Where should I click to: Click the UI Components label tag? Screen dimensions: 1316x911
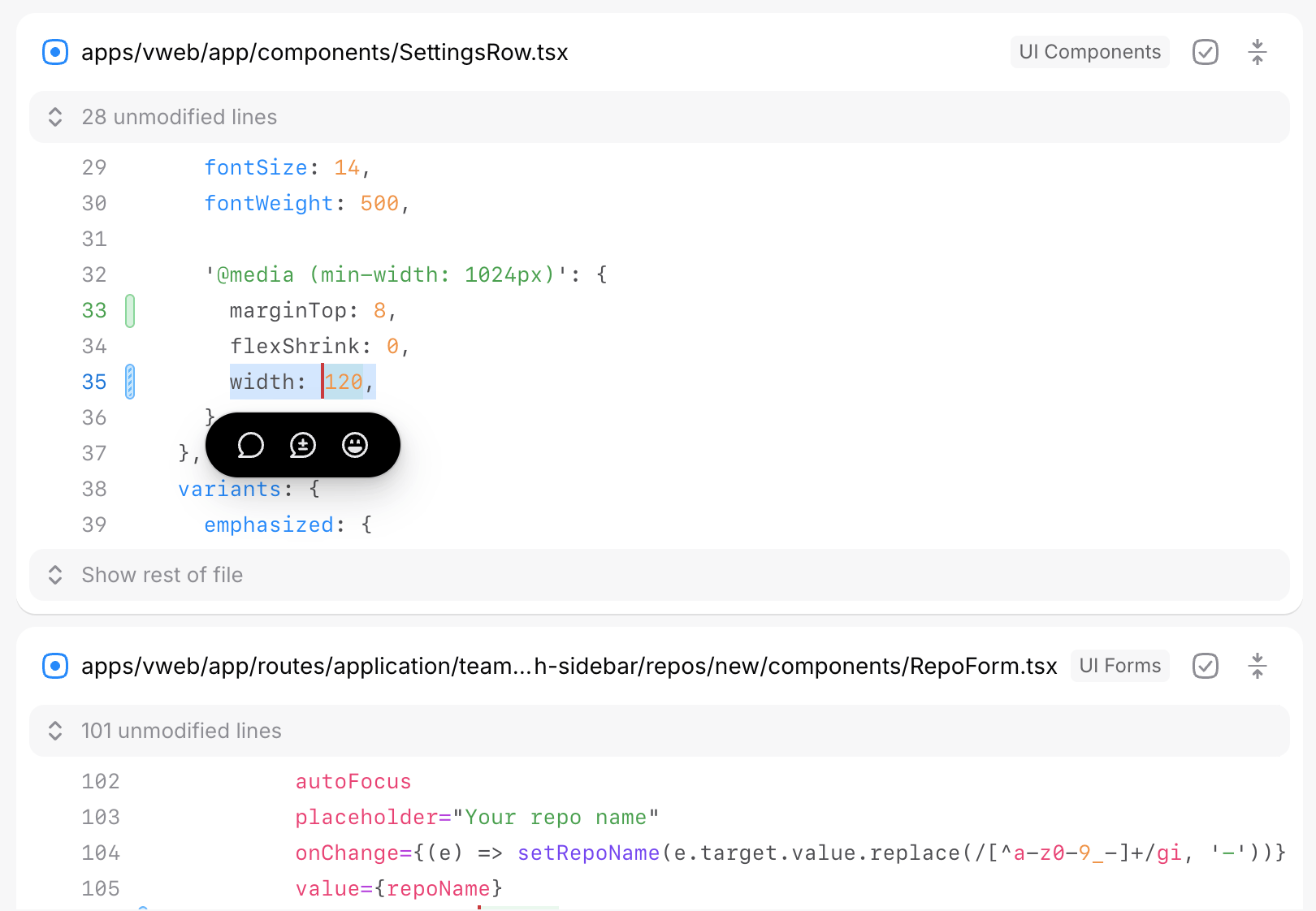[1089, 52]
